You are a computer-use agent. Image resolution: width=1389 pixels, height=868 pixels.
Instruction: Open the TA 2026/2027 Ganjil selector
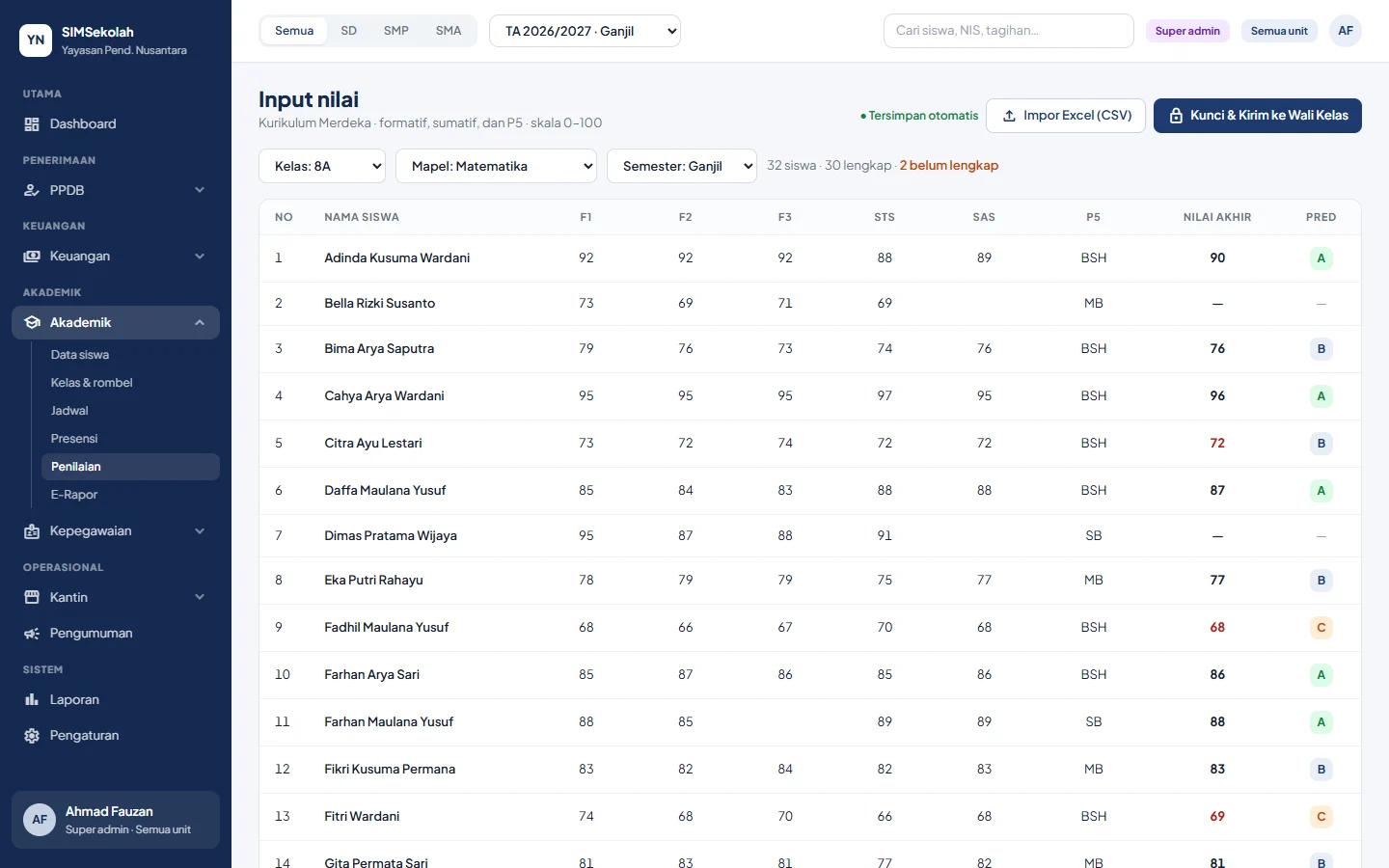(x=585, y=31)
